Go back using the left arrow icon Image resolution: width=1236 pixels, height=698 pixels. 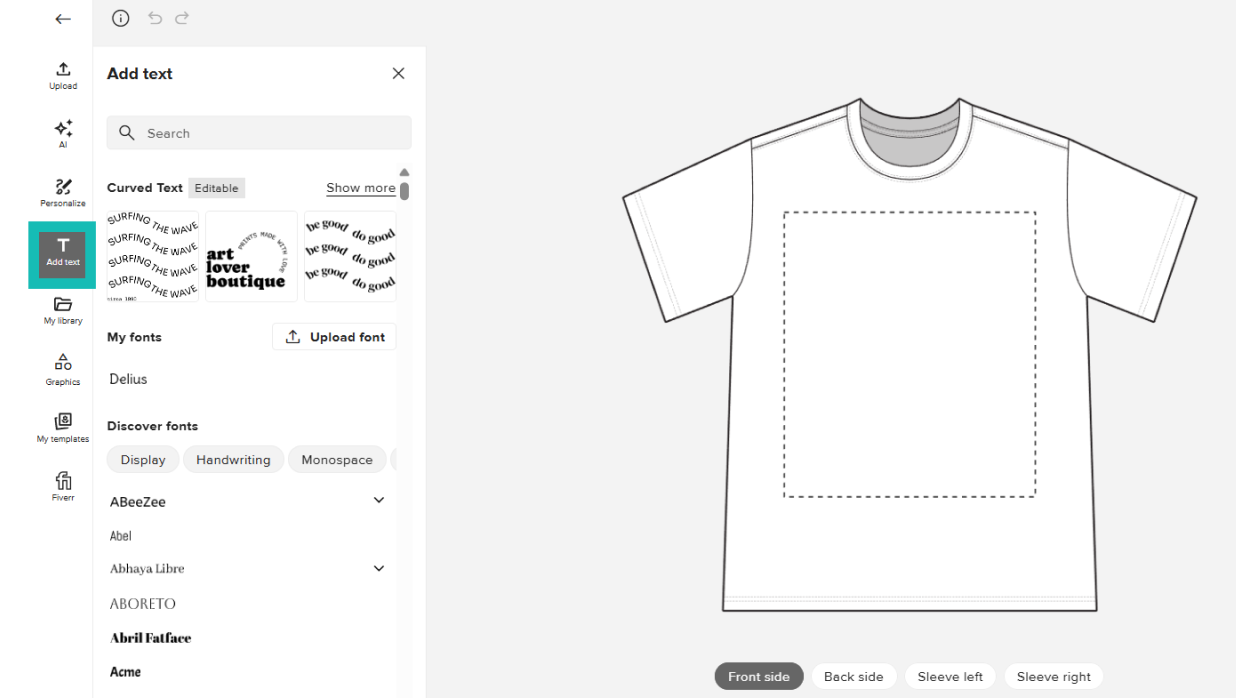tap(63, 19)
